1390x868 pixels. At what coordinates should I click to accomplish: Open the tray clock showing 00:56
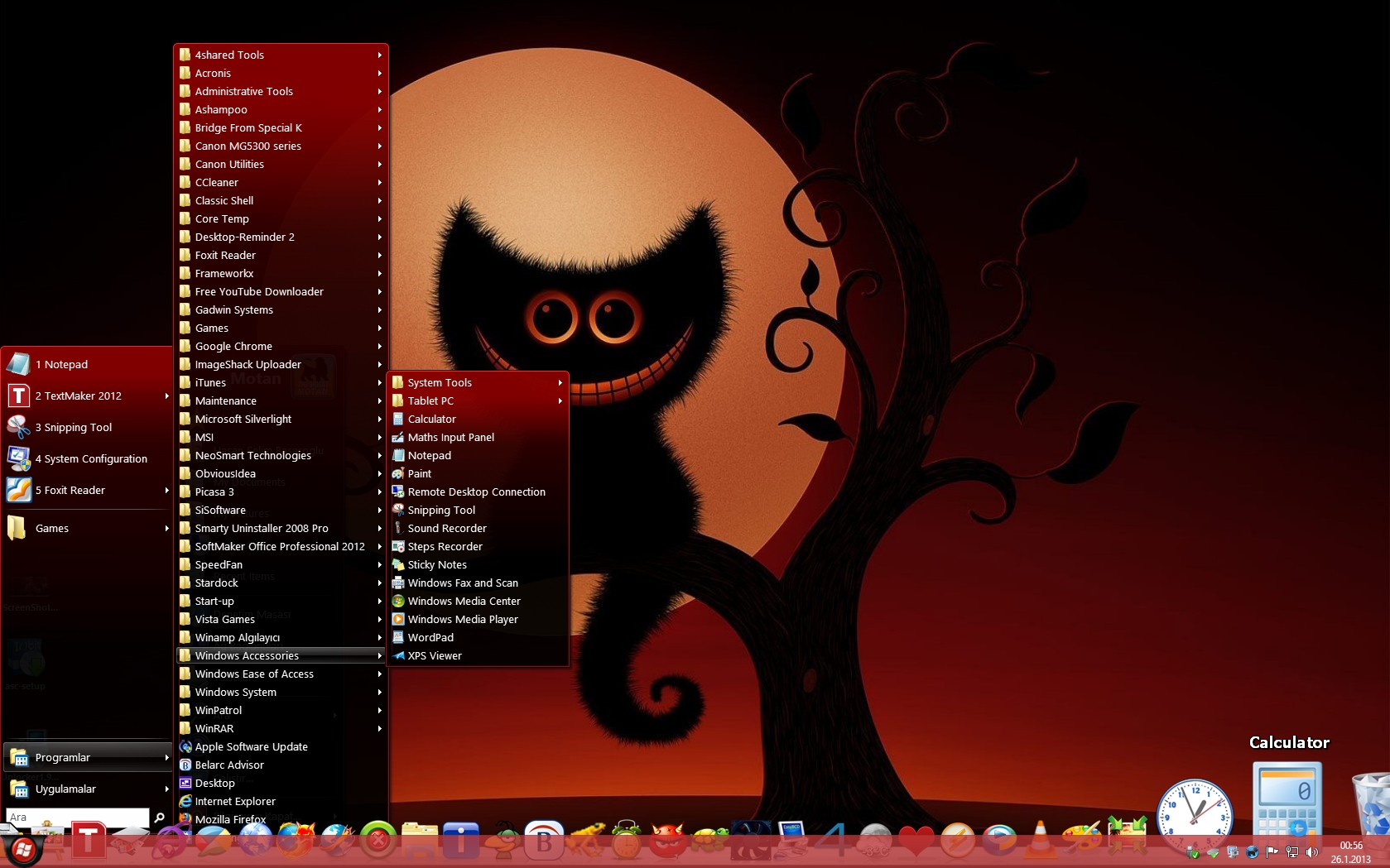[1351, 852]
